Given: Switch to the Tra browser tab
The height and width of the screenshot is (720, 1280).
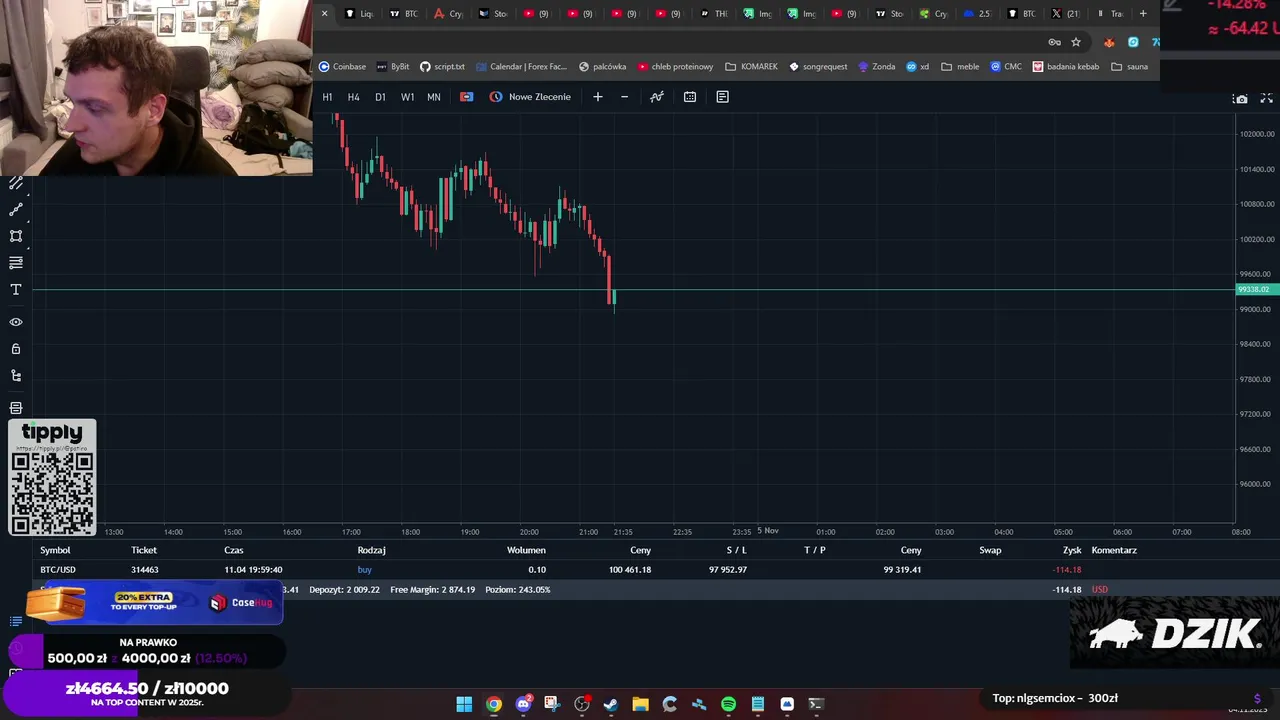Looking at the screenshot, I should point(1110,14).
